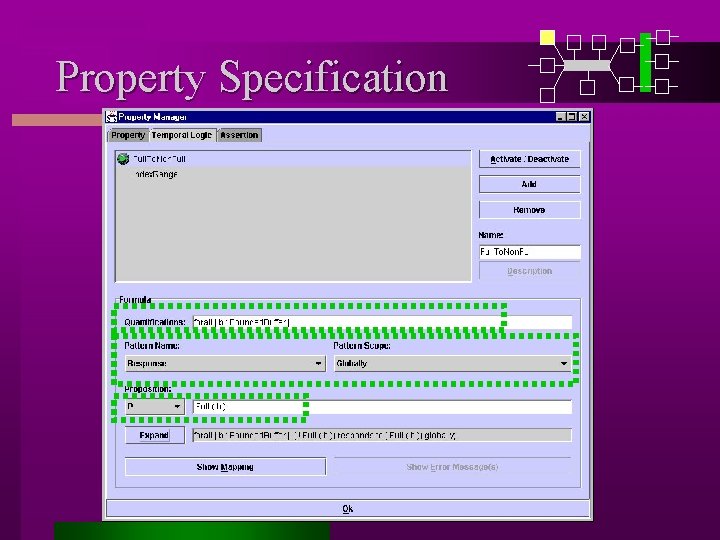The height and width of the screenshot is (540, 720).
Task: Click the Expand button
Action: coord(154,435)
